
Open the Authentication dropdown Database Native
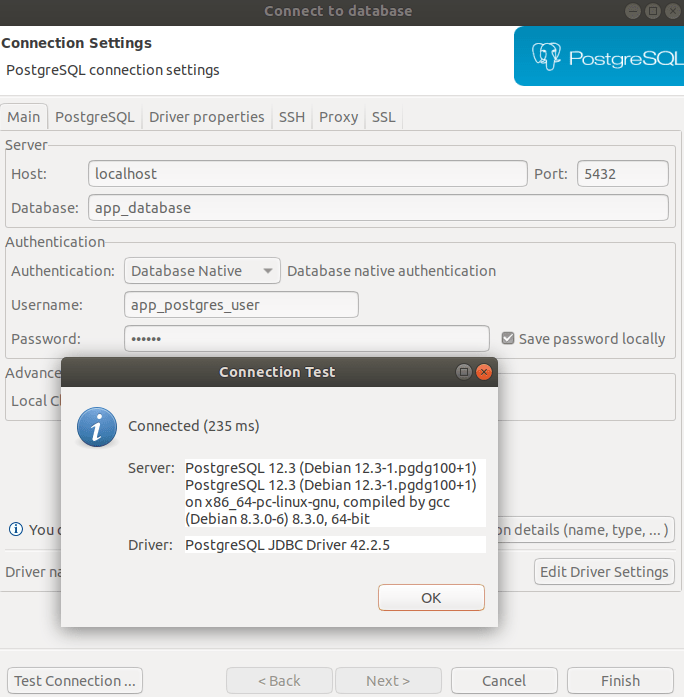202,271
